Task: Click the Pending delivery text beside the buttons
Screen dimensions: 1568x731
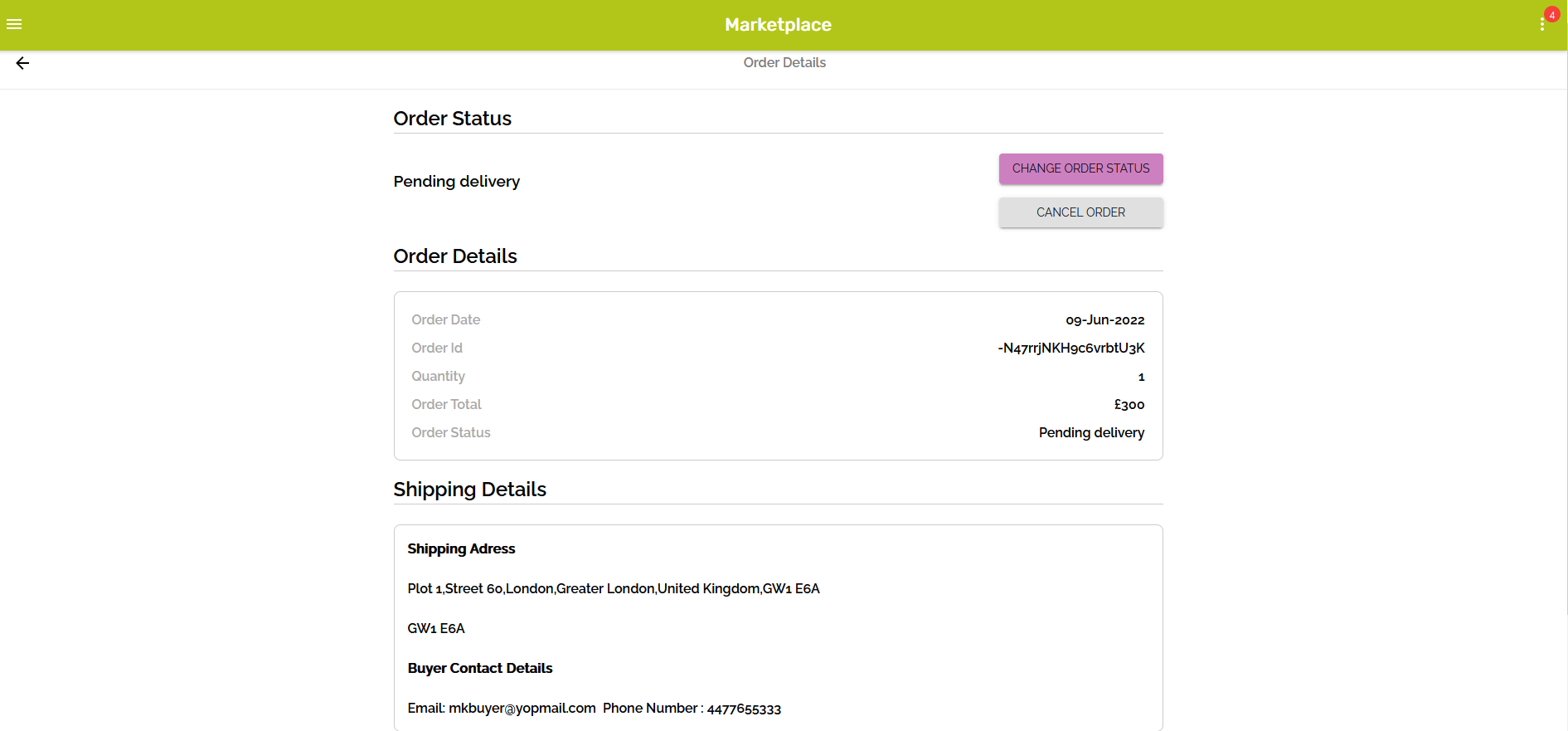Action: [456, 182]
